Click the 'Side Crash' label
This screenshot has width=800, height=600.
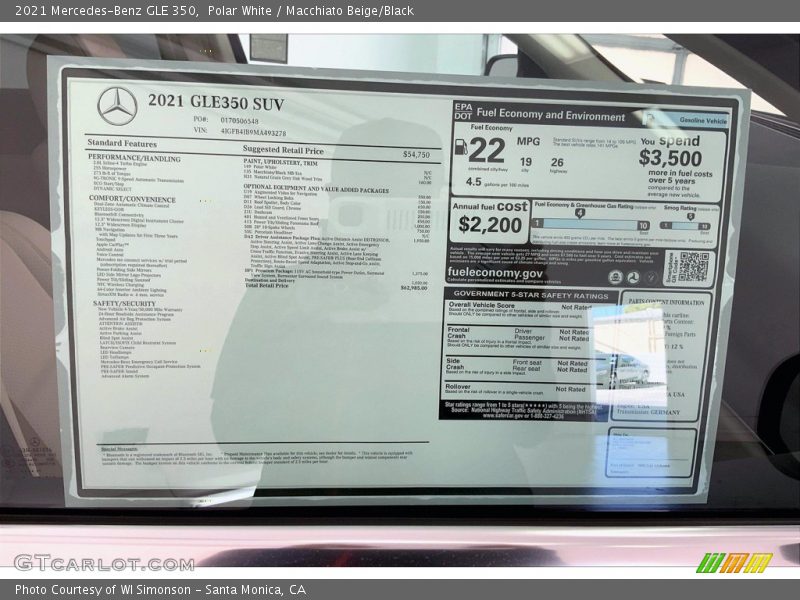coord(455,363)
